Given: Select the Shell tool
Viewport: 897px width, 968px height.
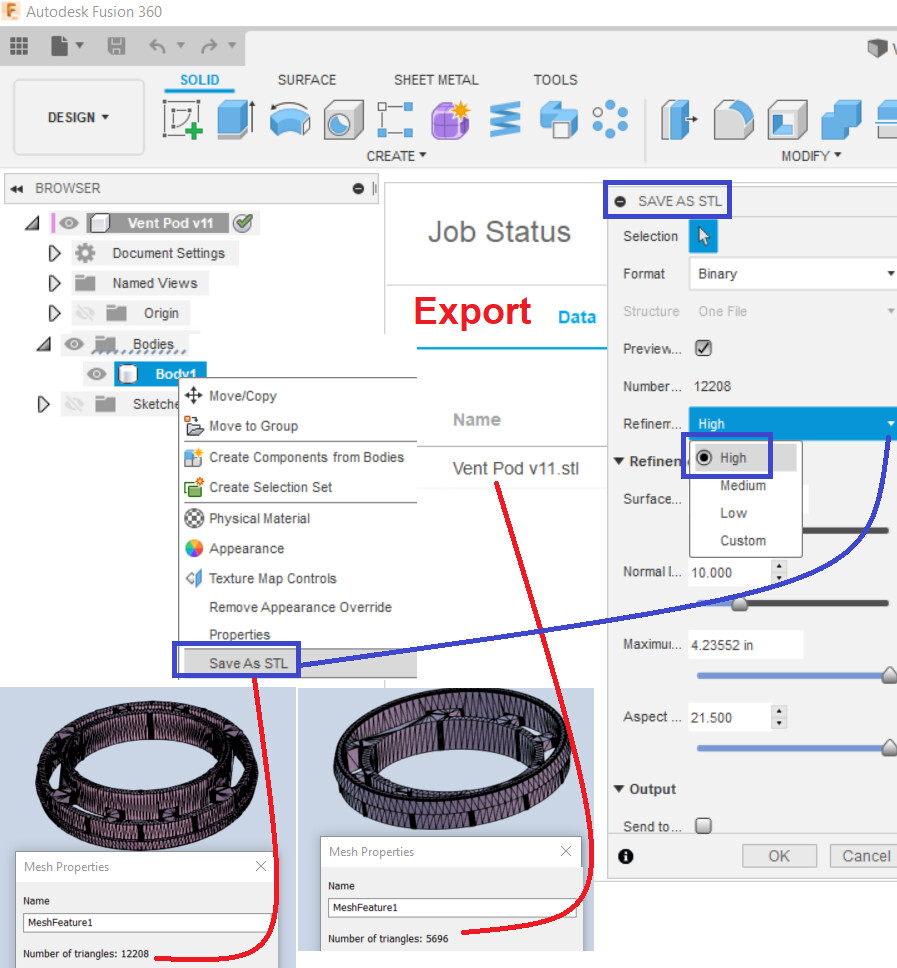Looking at the screenshot, I should click(x=788, y=120).
